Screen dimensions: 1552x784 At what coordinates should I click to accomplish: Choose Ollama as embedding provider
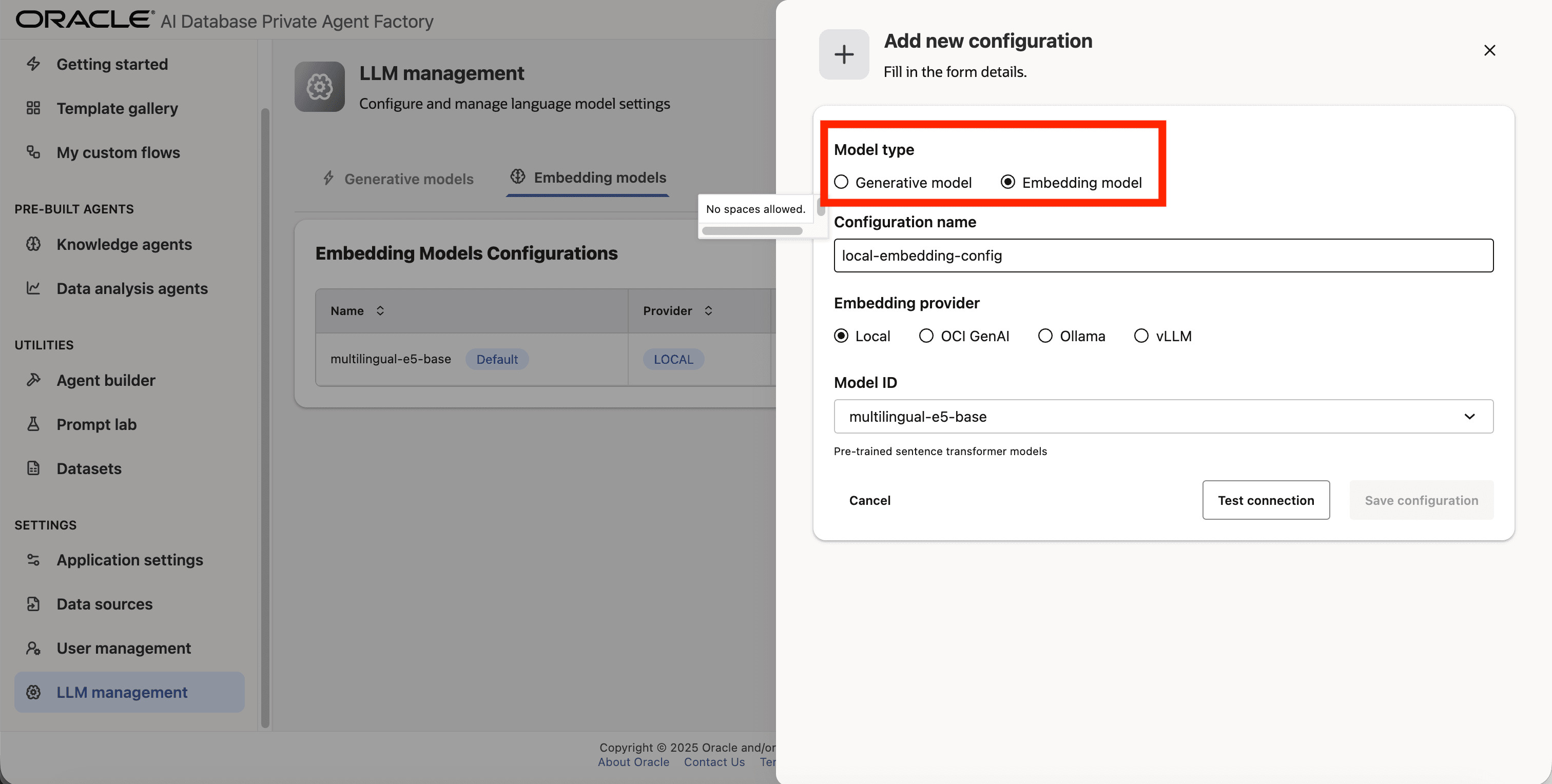(x=1045, y=336)
